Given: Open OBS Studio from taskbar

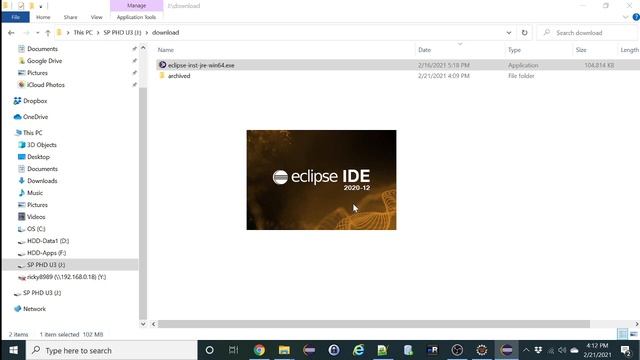Looking at the screenshot, I should 457,350.
